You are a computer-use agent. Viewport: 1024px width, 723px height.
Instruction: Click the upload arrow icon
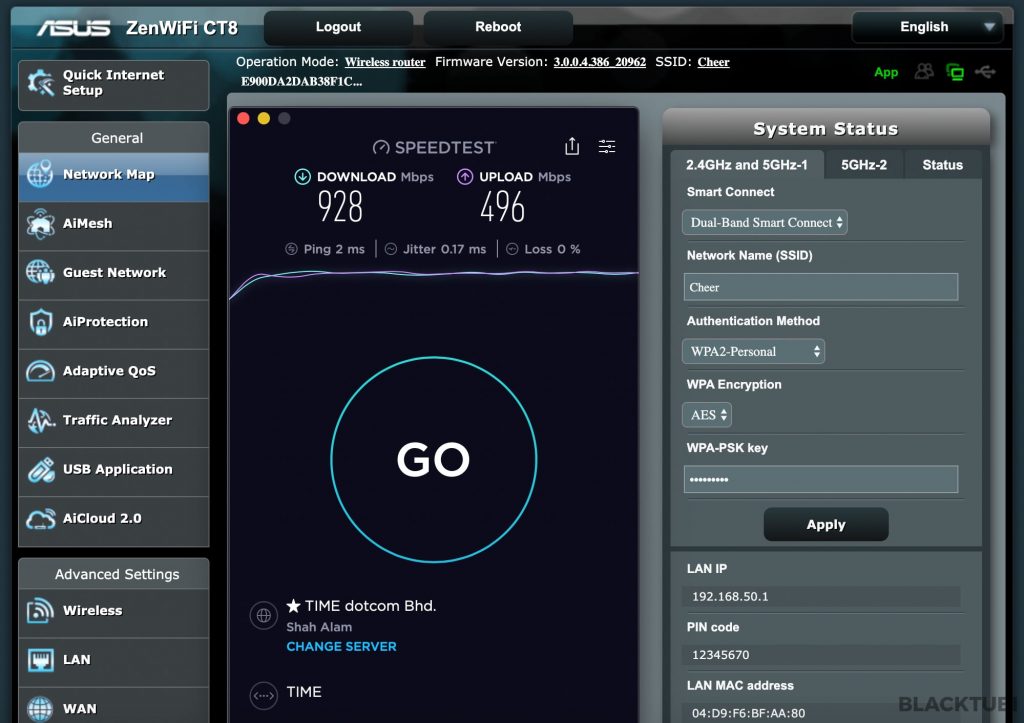[x=465, y=176]
